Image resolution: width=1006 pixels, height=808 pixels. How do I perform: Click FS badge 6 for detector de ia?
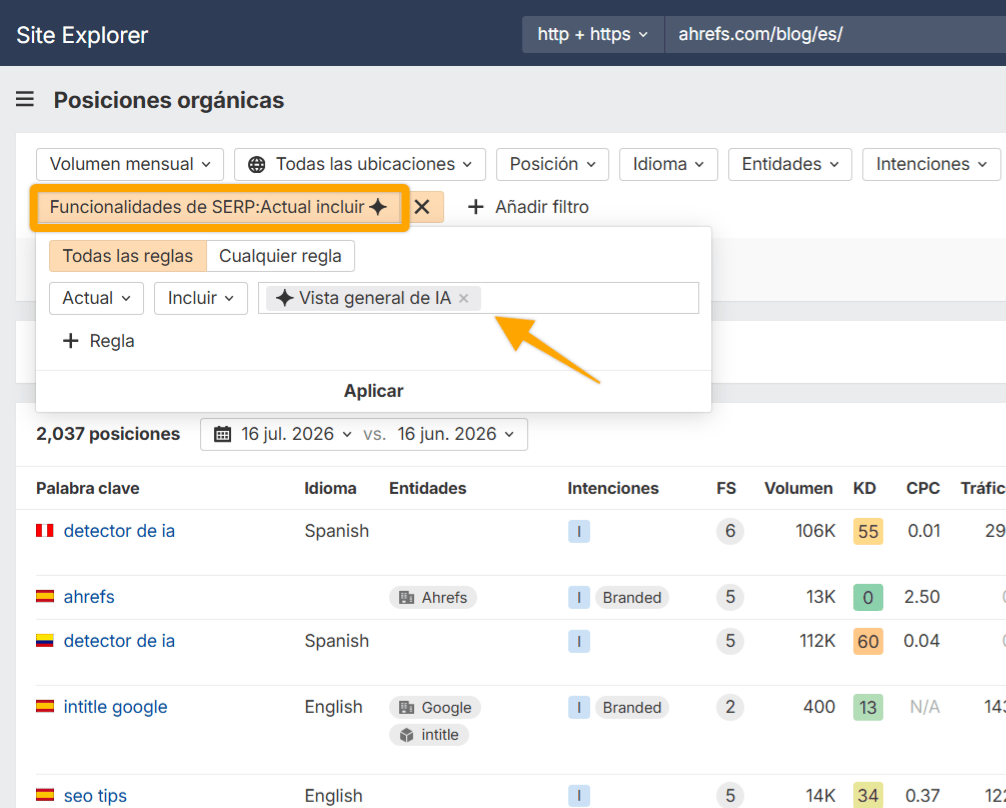[x=729, y=531]
